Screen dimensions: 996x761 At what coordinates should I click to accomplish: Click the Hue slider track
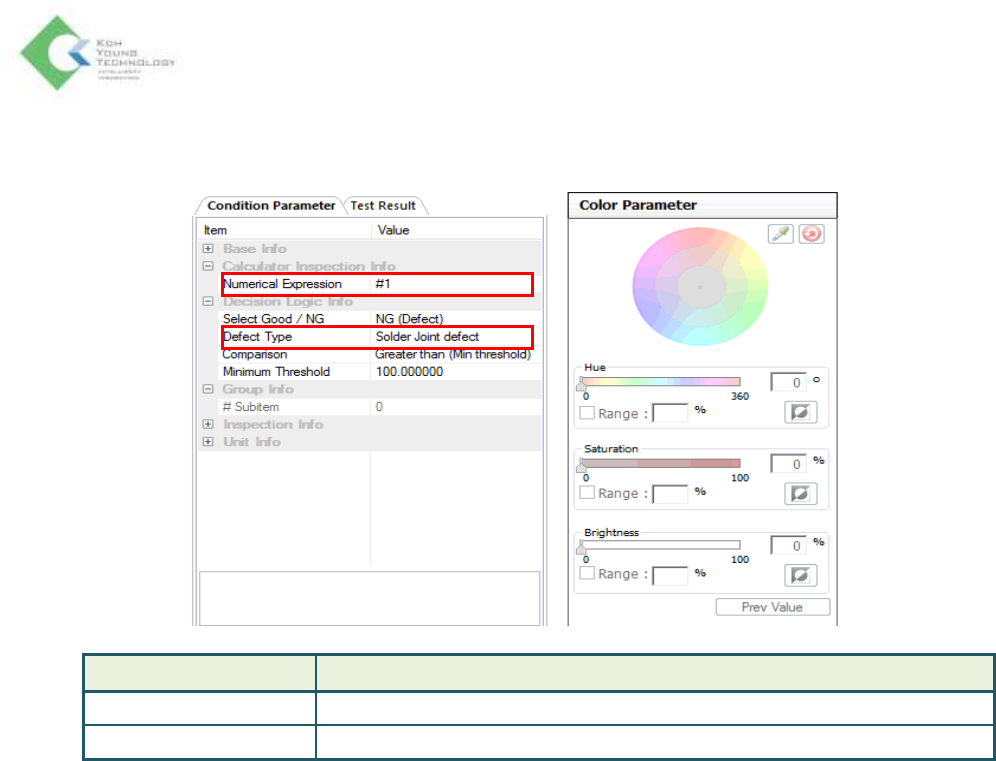660,382
